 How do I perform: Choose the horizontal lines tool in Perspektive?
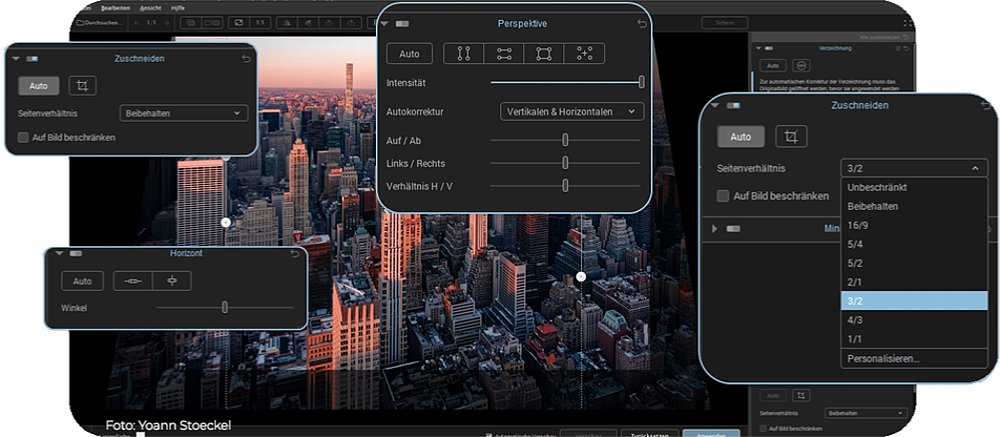click(x=504, y=54)
